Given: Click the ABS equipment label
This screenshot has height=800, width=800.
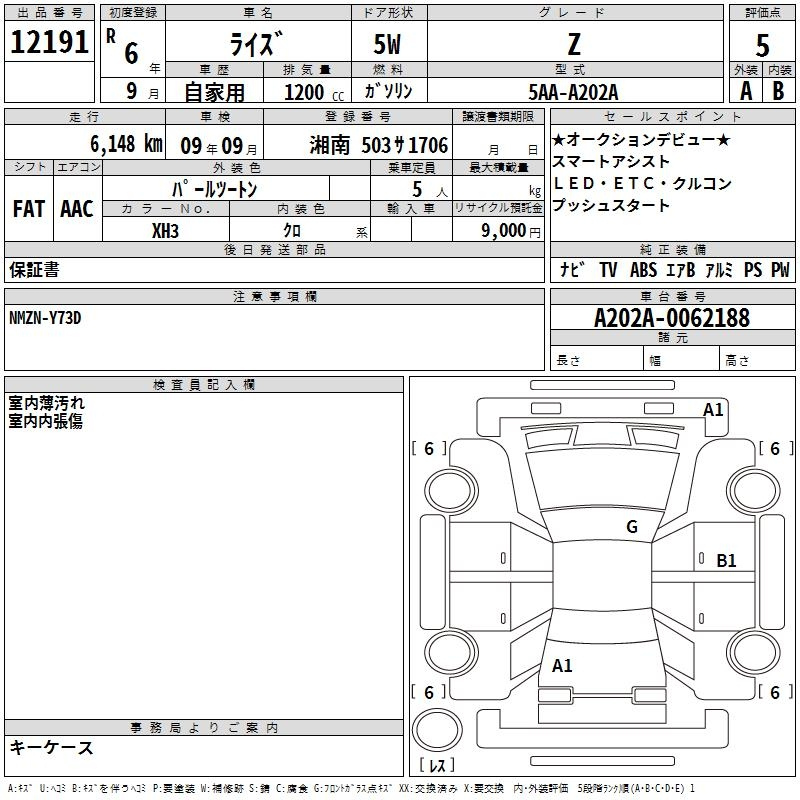Looking at the screenshot, I should pos(643,269).
